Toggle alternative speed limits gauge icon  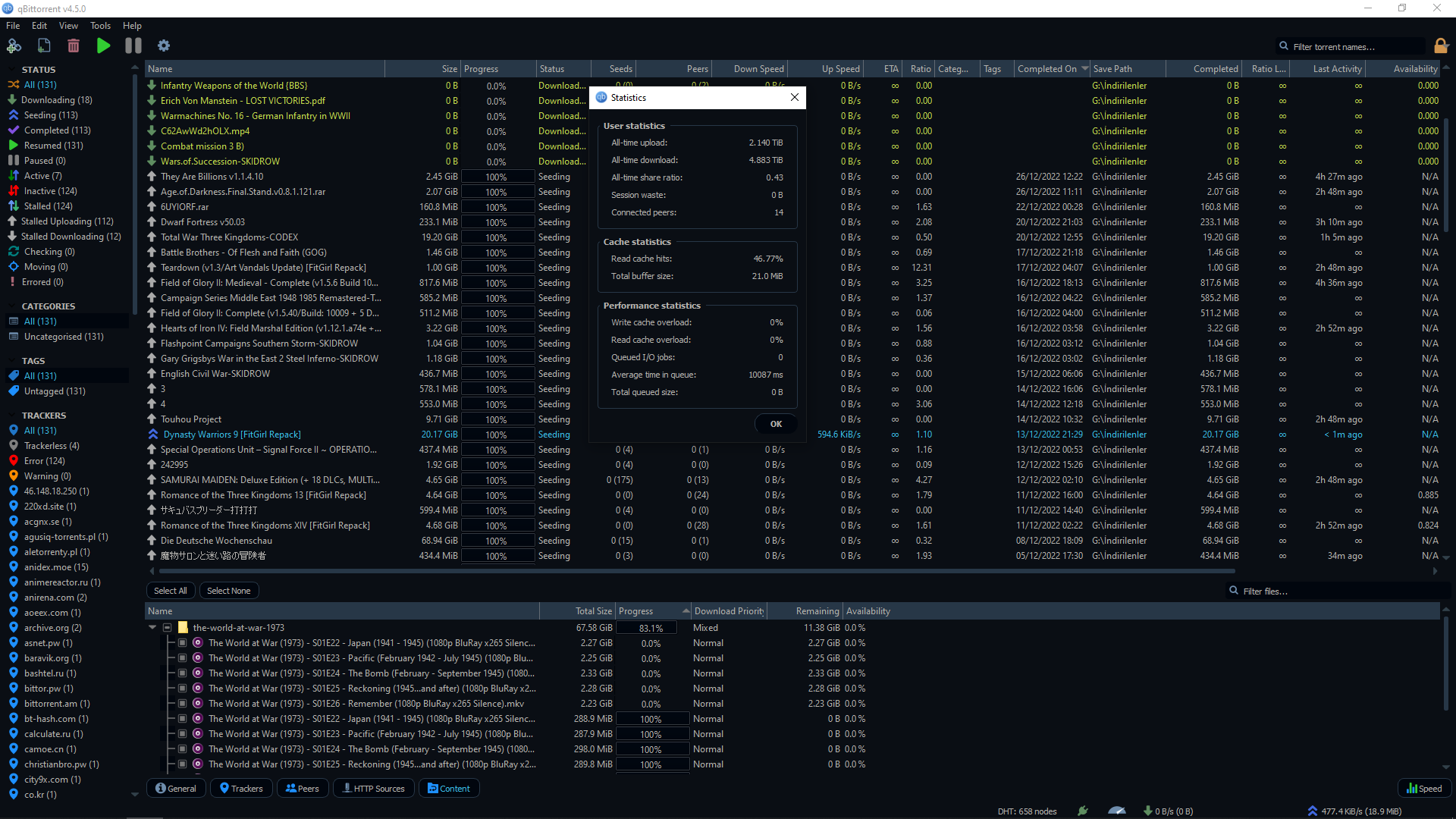tap(1116, 811)
